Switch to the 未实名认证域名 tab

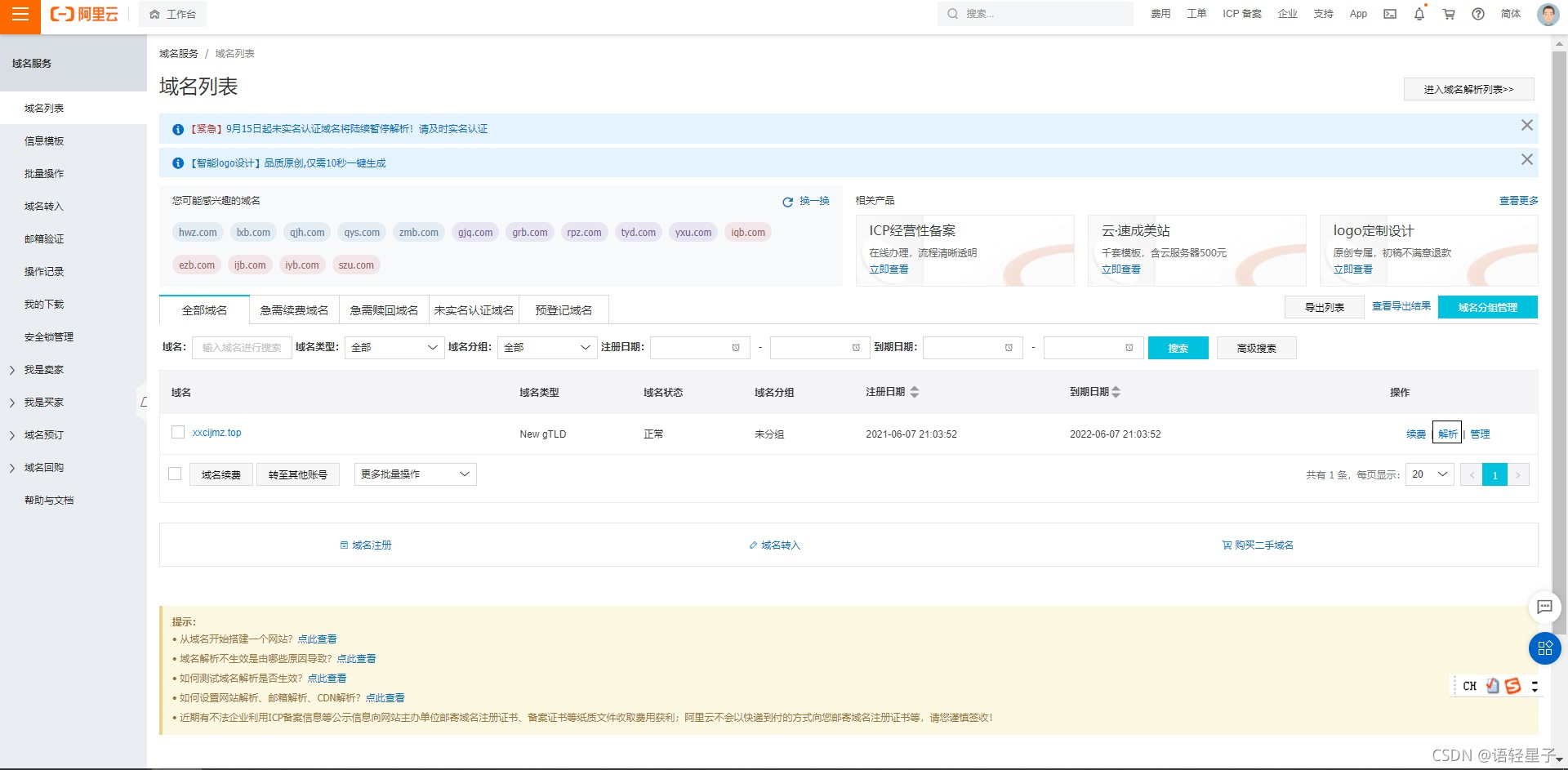click(x=474, y=310)
